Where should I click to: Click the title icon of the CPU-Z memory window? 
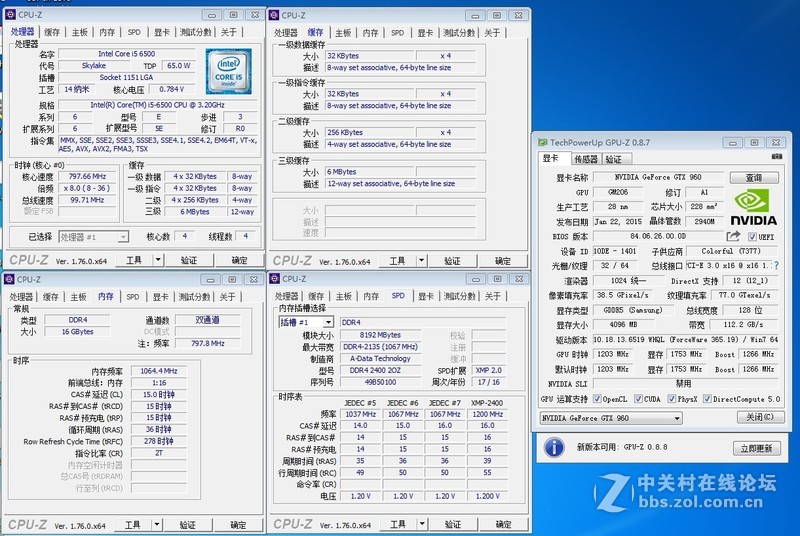pos(9,279)
